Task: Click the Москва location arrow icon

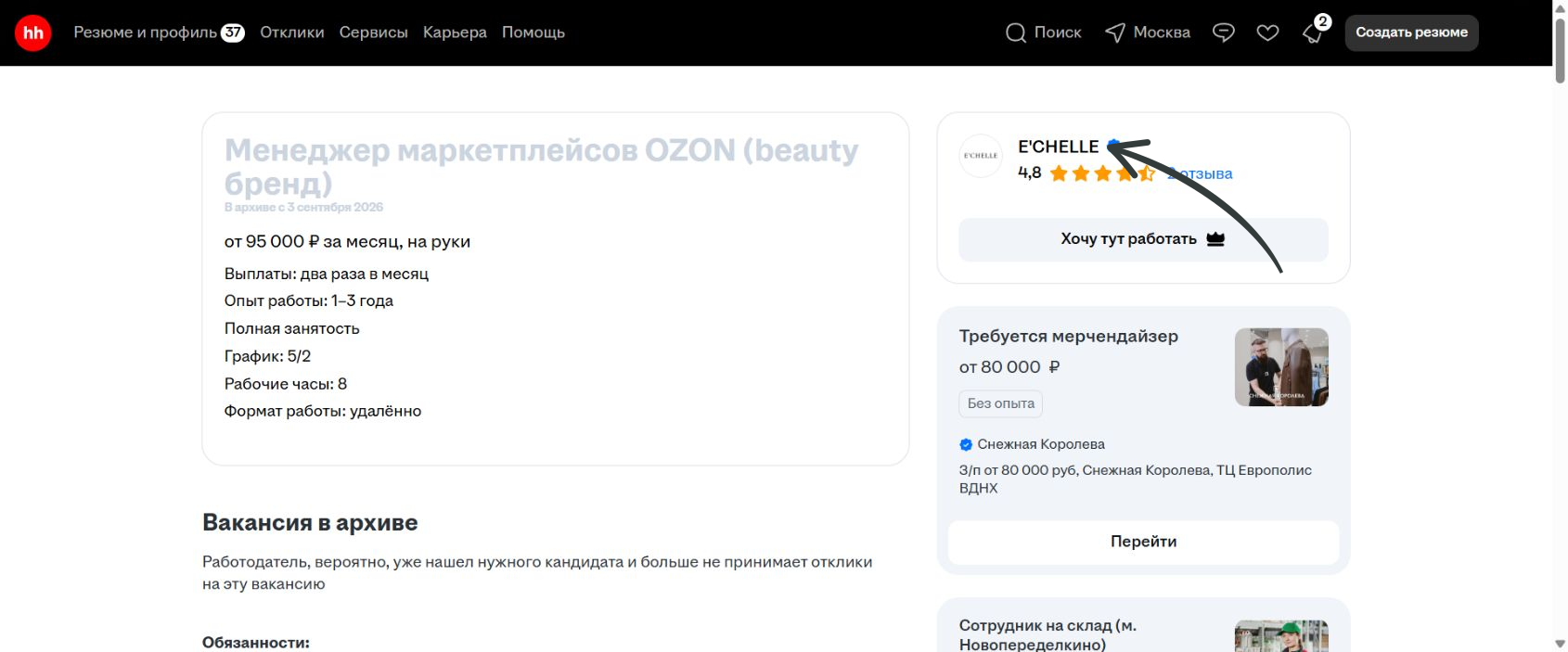Action: click(1115, 32)
